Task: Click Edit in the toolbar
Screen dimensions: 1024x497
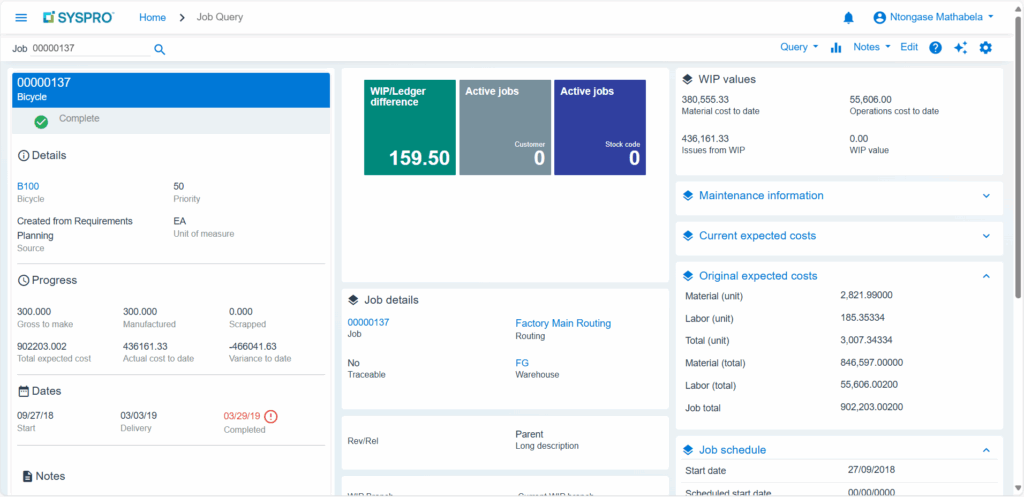Action: (909, 47)
